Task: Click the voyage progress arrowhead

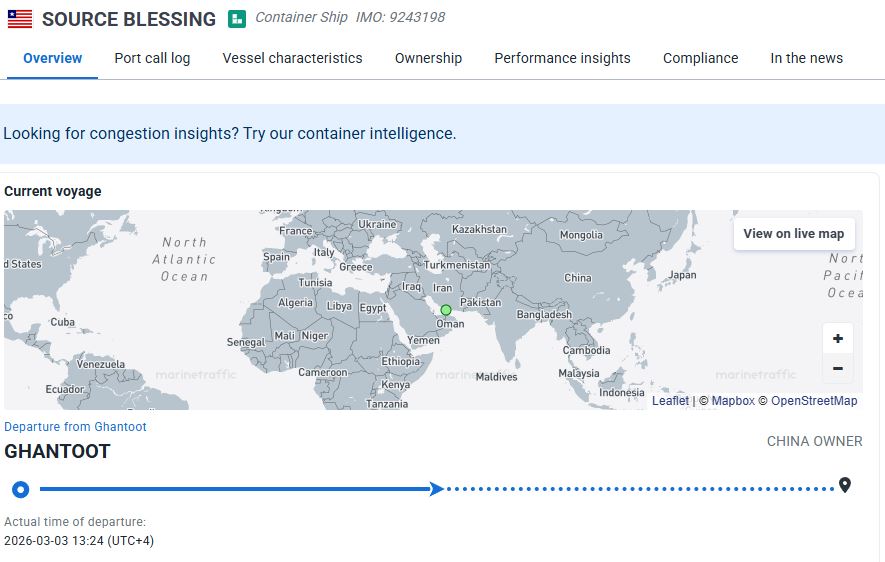Action: [436, 489]
